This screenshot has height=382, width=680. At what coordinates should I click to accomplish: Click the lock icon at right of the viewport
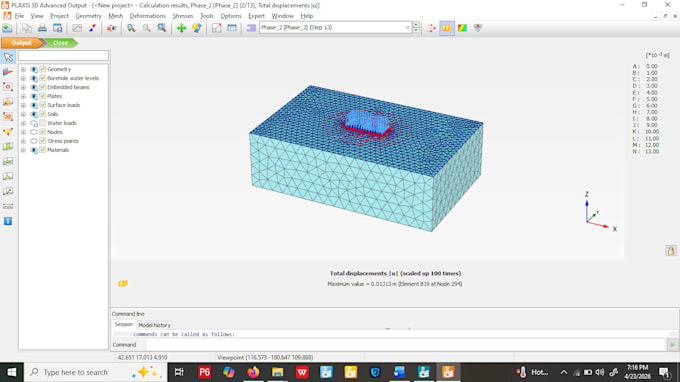tap(671, 250)
